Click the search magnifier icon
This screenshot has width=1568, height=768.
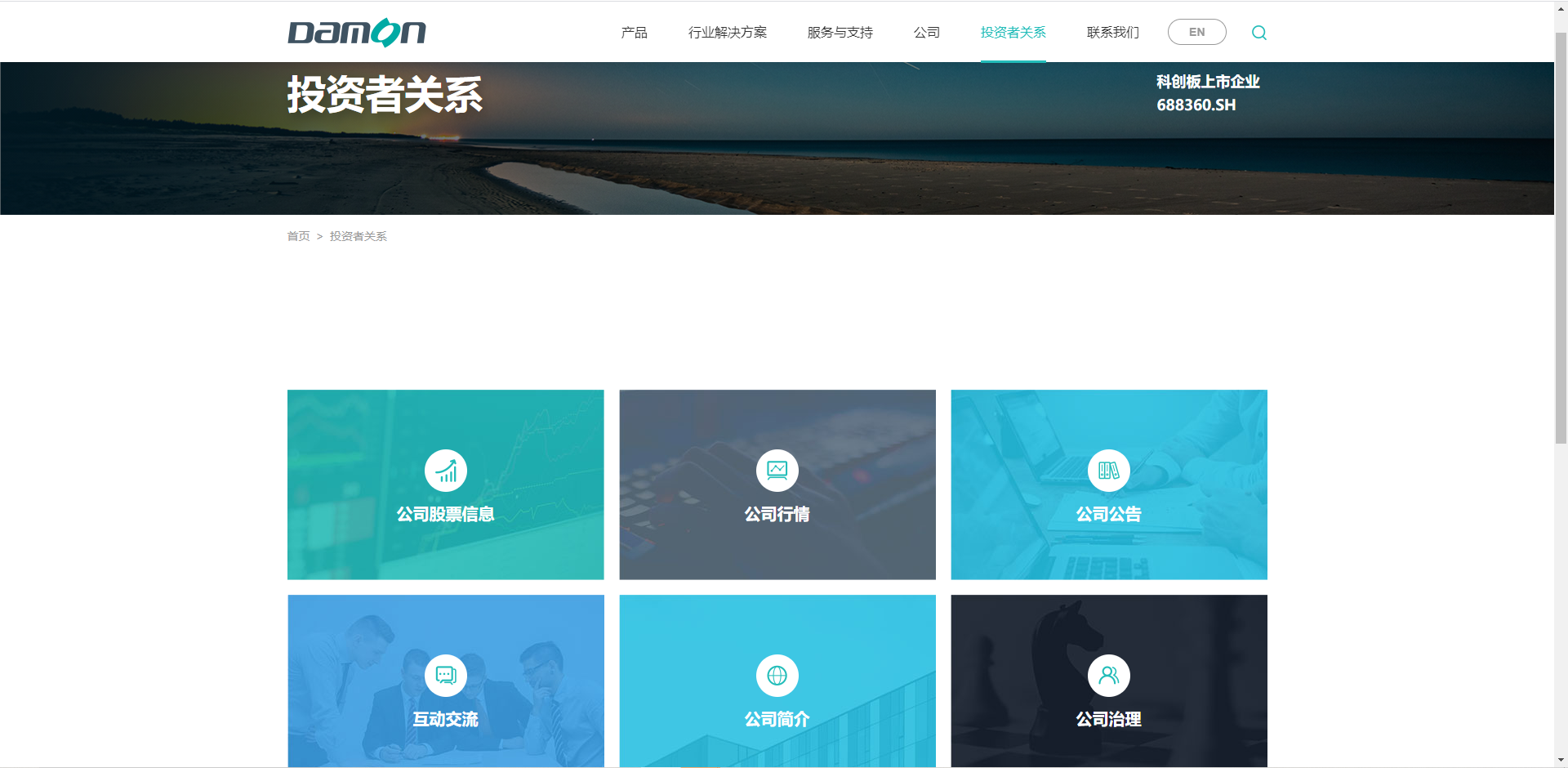click(x=1258, y=33)
